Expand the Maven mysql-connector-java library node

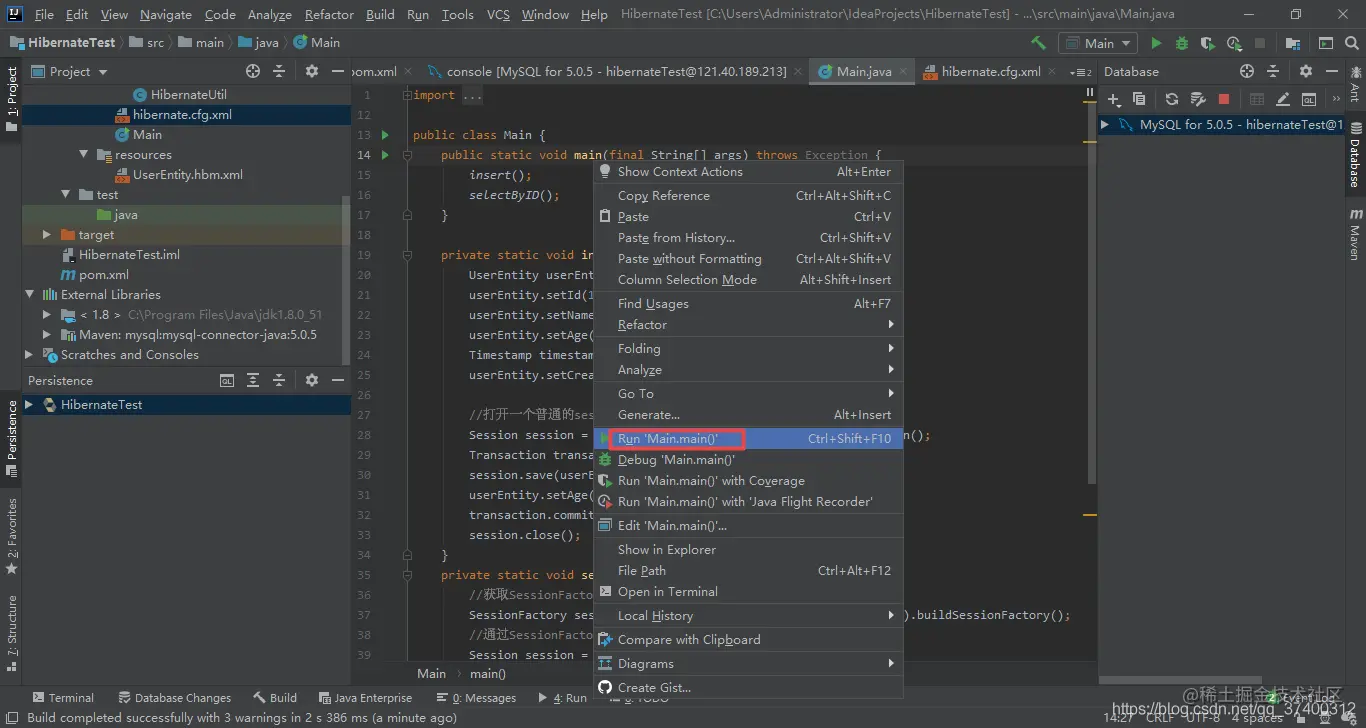tap(47, 335)
